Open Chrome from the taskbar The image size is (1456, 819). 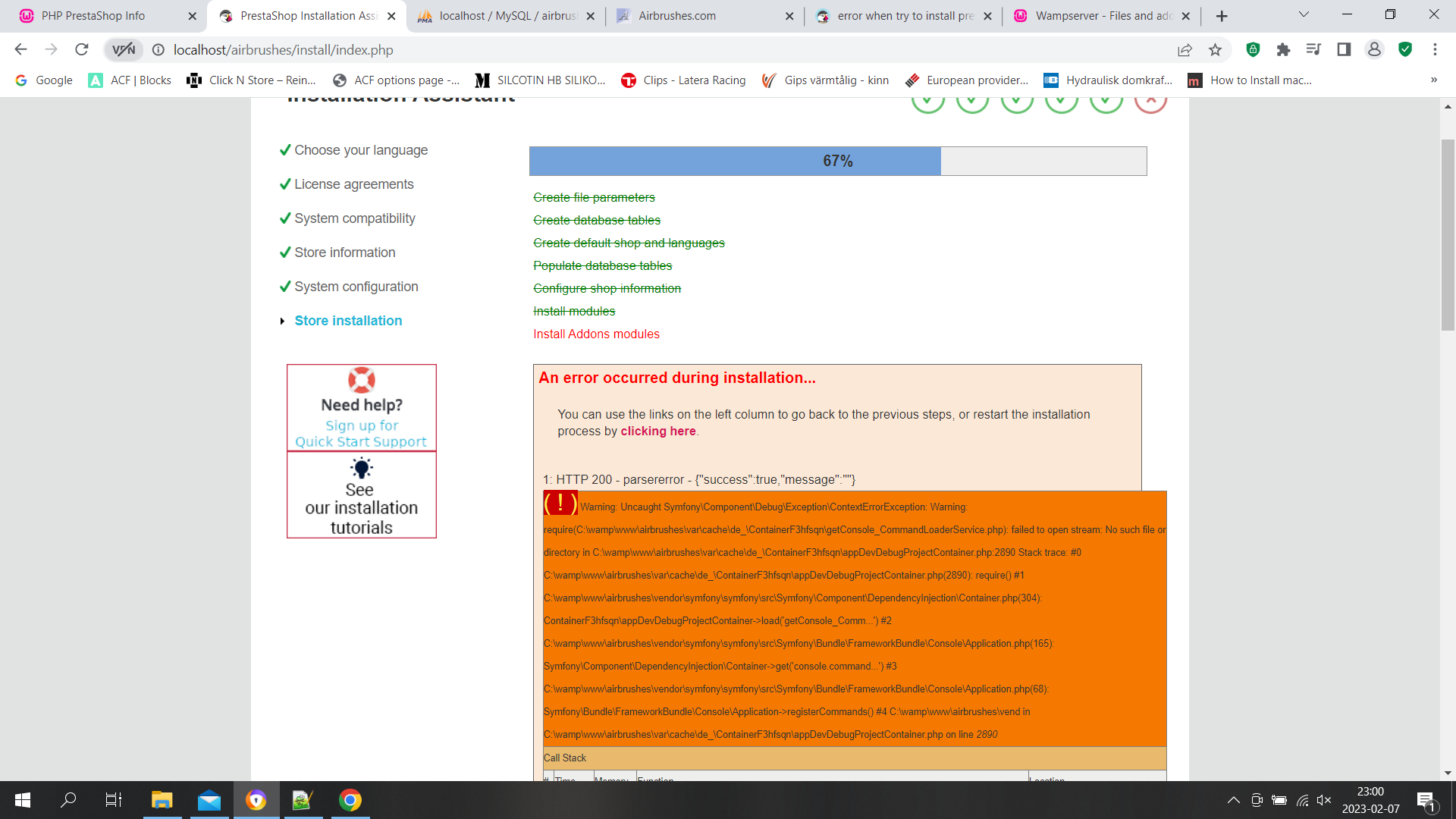350,800
